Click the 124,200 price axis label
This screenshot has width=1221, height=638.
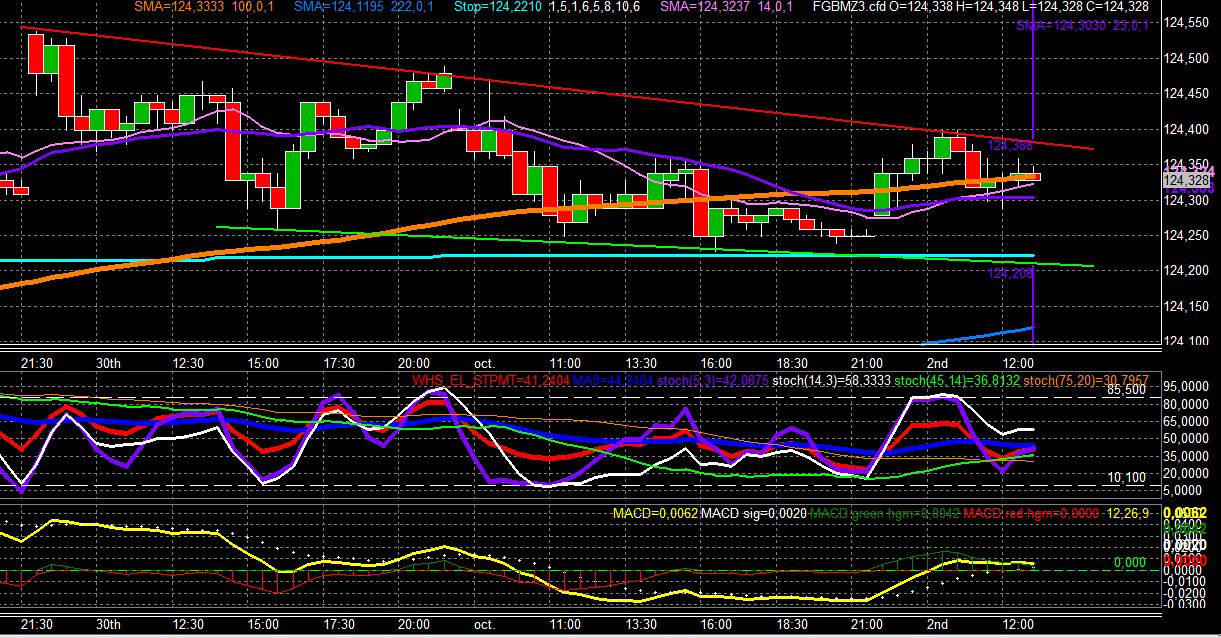point(1188,270)
